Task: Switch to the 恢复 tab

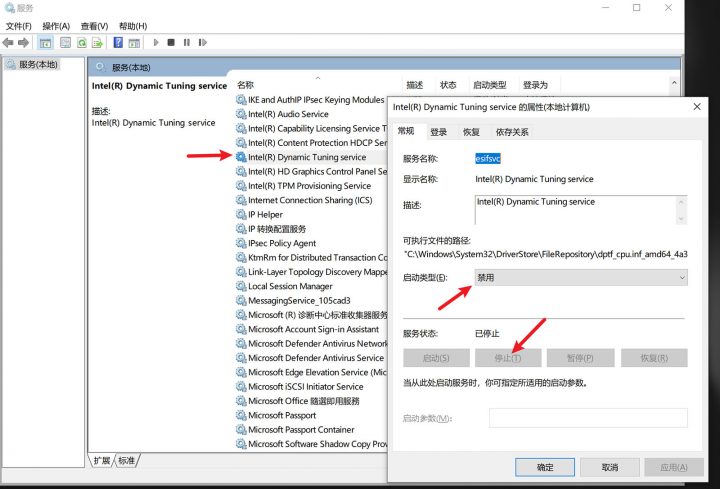Action: (x=471, y=132)
